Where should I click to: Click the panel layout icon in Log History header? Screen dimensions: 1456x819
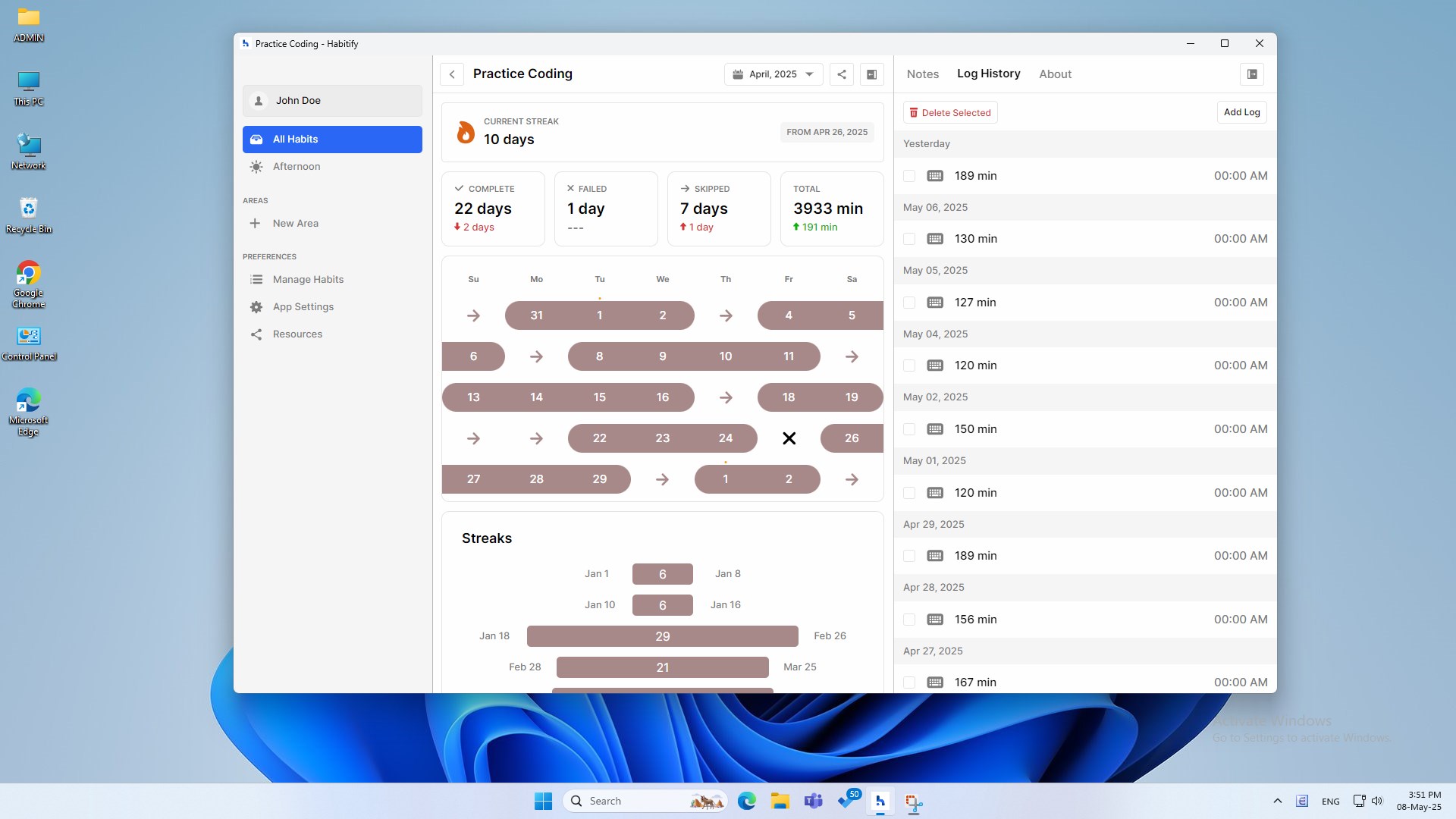click(1252, 74)
